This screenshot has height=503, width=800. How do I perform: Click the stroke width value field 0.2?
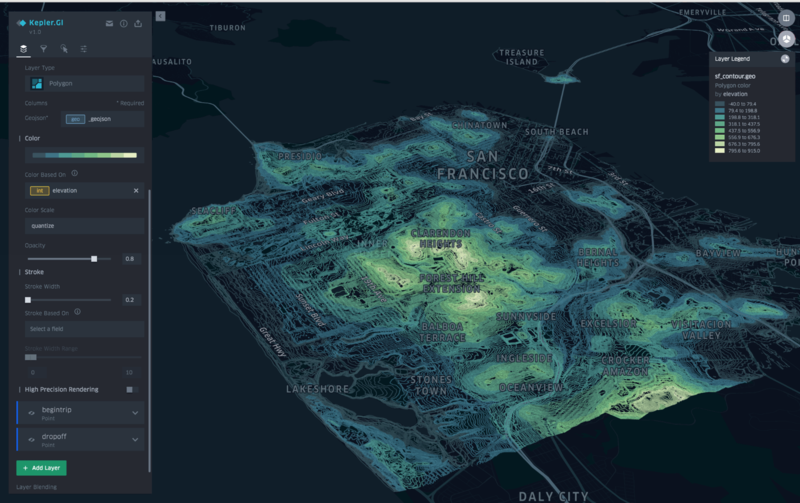130,300
